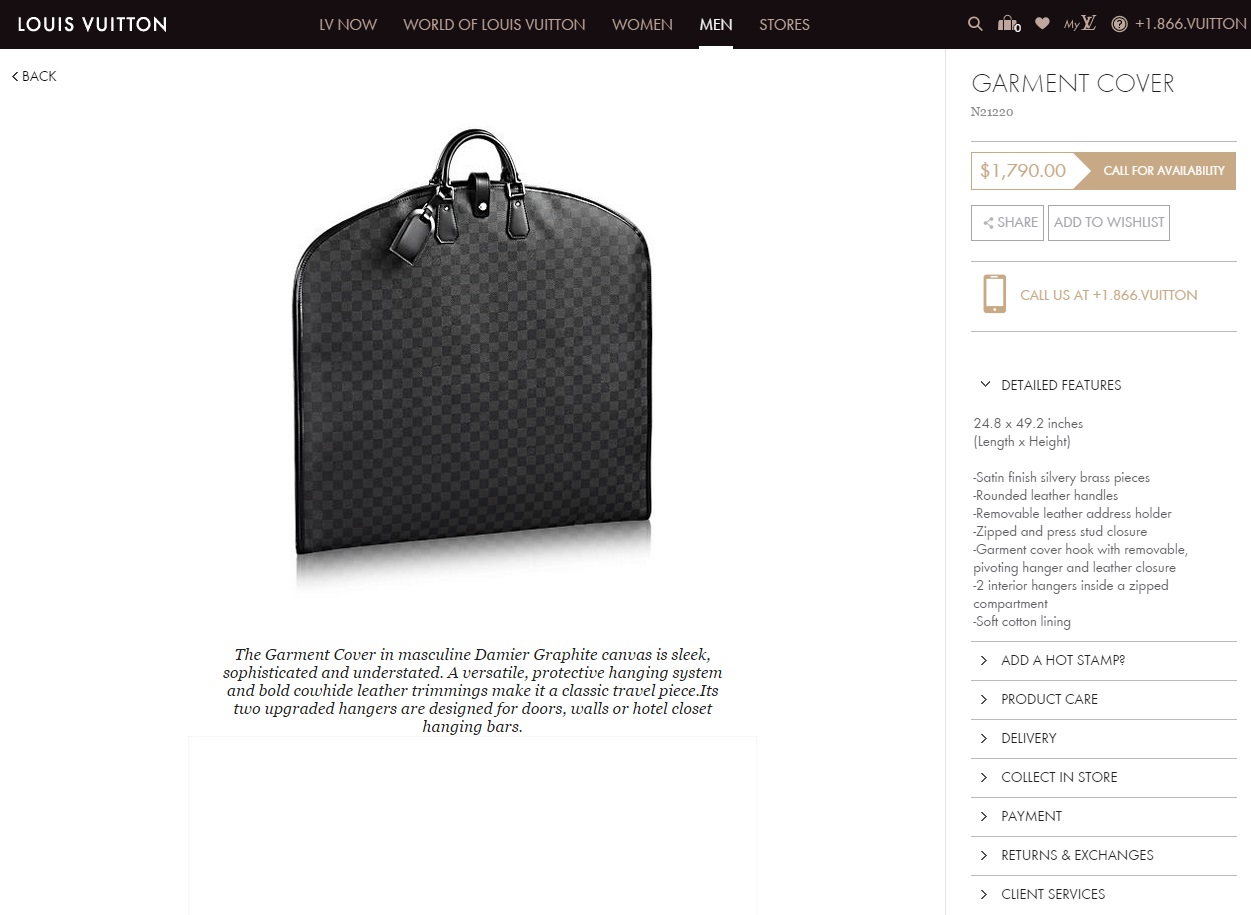Click the Louis Vuitton logo
The width and height of the screenshot is (1251, 915).
click(92, 24)
